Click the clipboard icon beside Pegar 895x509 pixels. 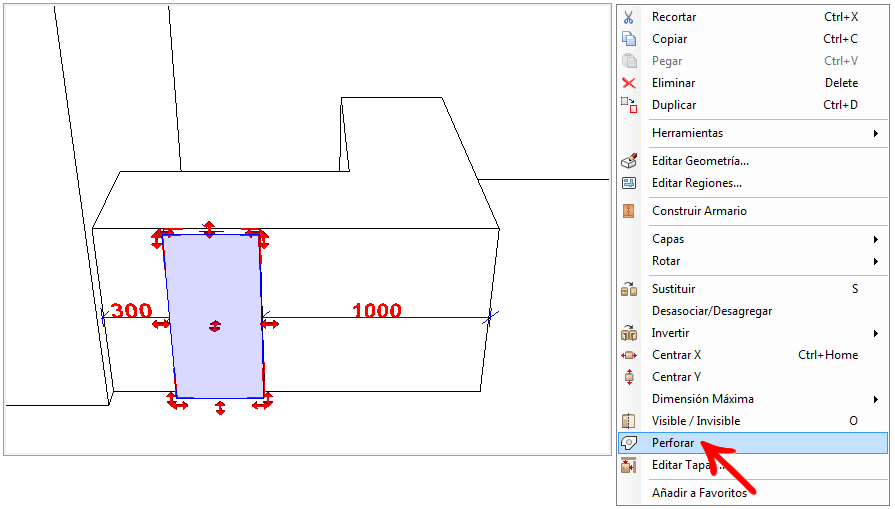coord(628,60)
